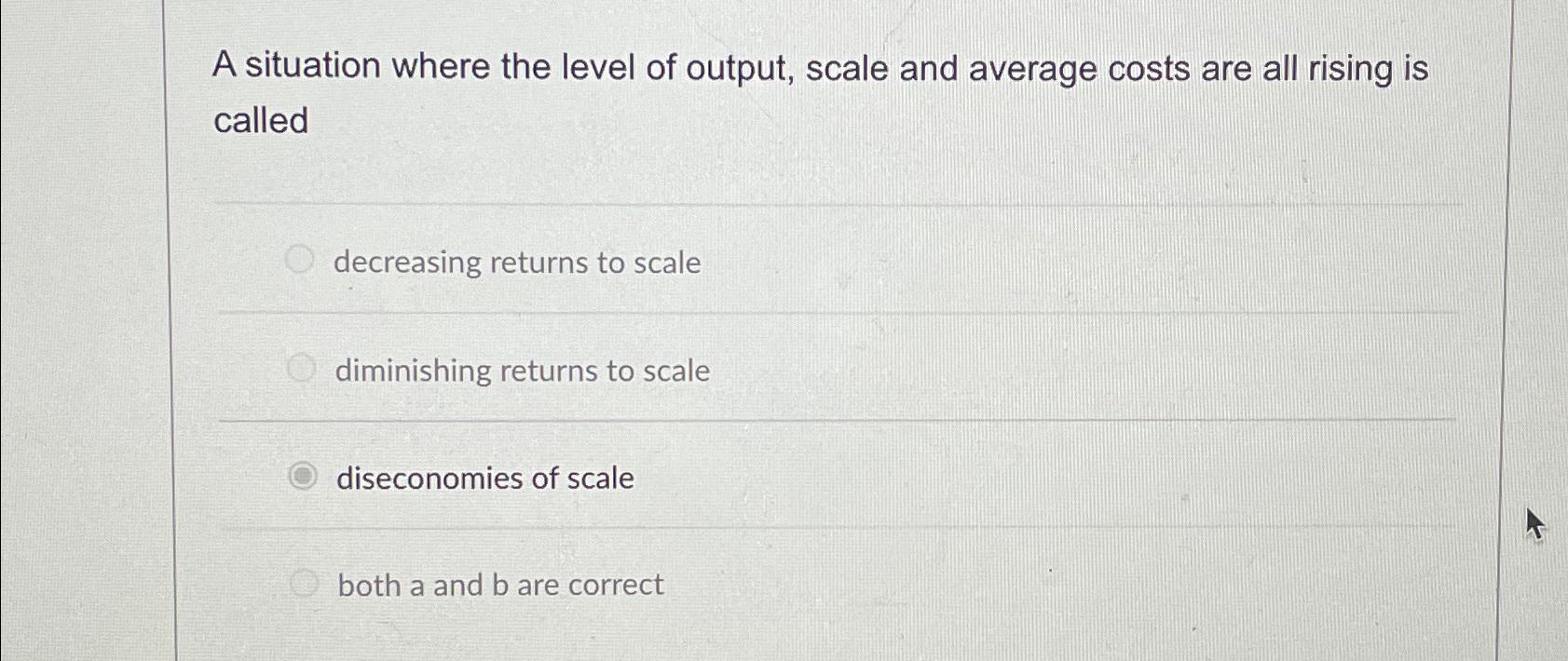The height and width of the screenshot is (661, 1568).
Task: Click the question text at the top
Action: pos(818,67)
